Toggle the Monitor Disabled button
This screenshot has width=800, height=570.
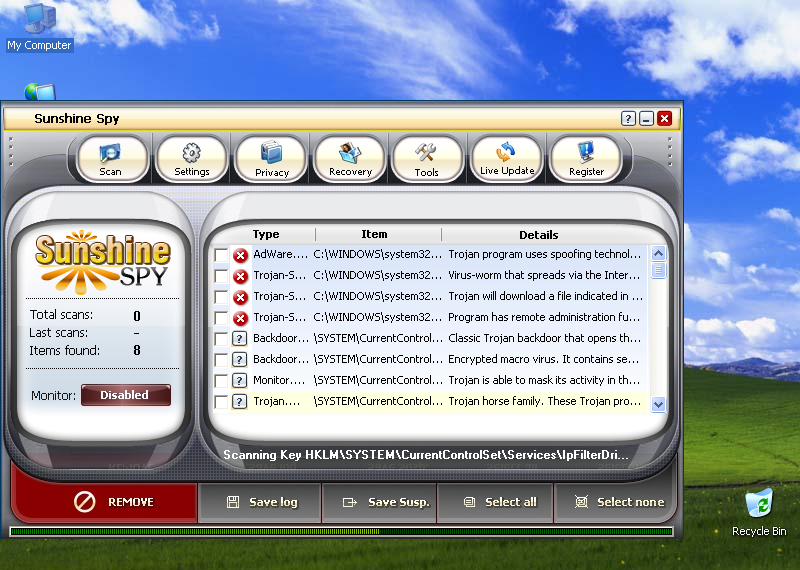tap(126, 395)
